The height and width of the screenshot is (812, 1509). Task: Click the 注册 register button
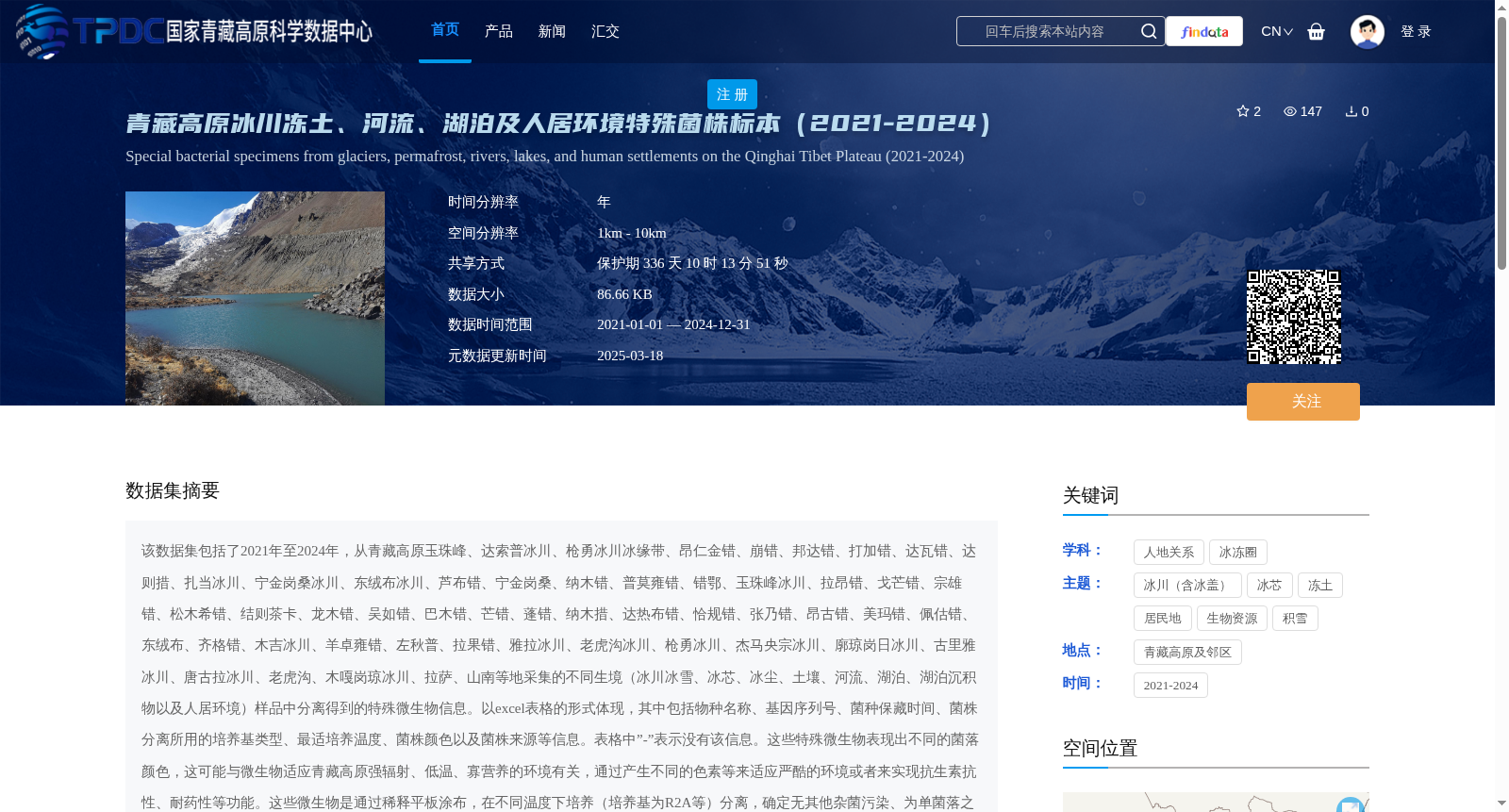coord(732,94)
